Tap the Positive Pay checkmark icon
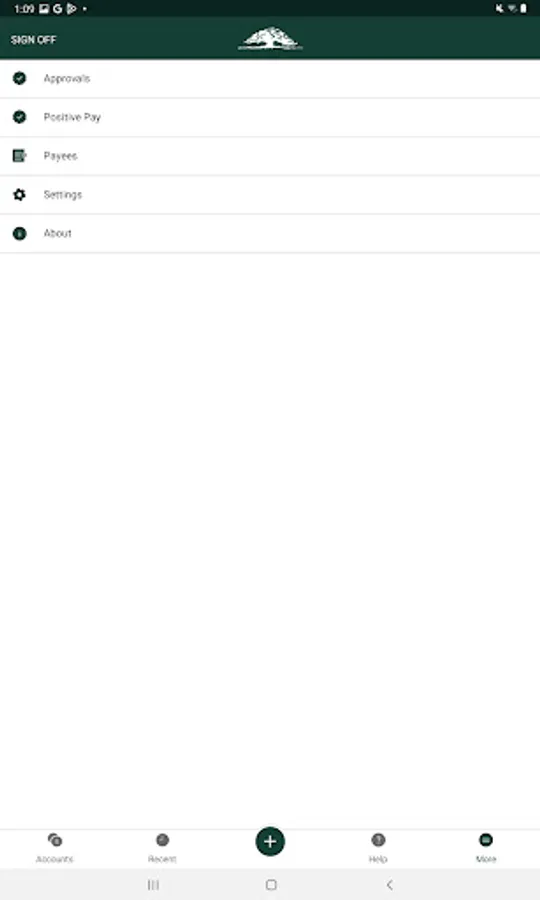The height and width of the screenshot is (900, 540). click(20, 117)
